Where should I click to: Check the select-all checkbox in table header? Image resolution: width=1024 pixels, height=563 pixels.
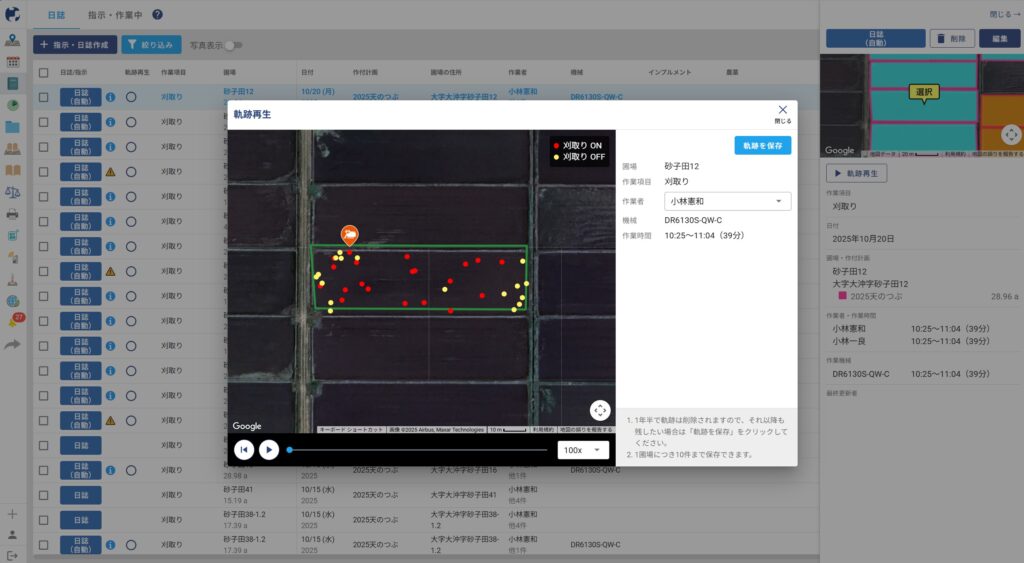(43, 73)
